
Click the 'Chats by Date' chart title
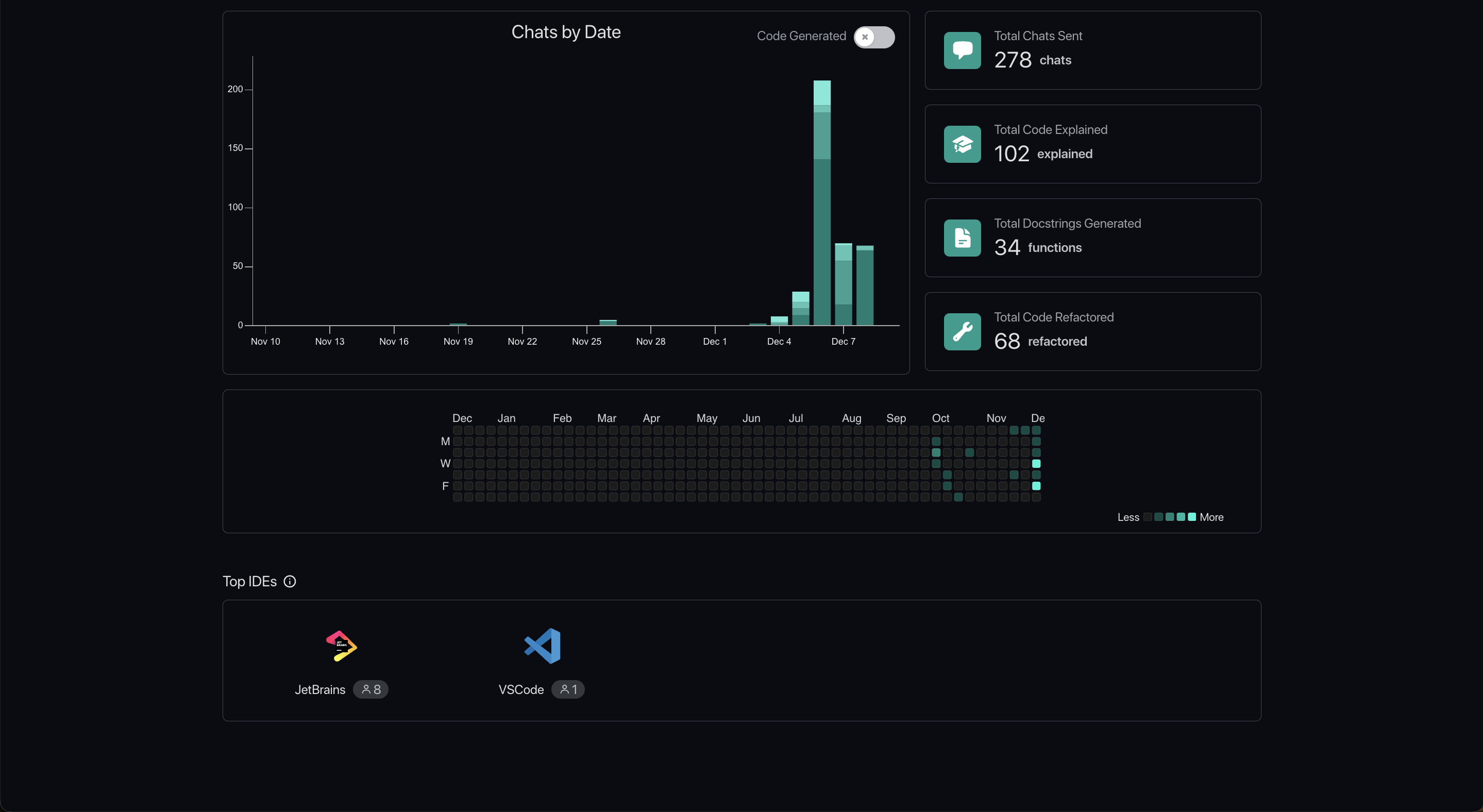(566, 32)
